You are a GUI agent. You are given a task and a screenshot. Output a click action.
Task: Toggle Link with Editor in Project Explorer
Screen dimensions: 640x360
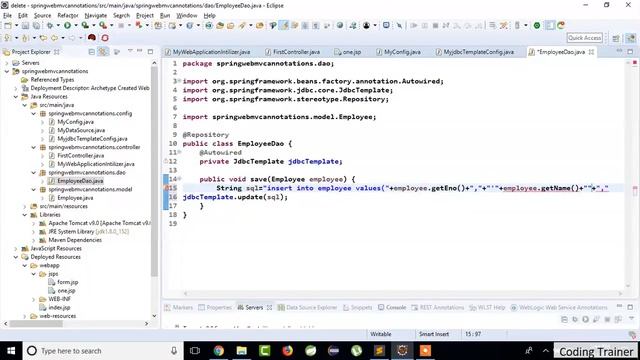tap(102, 52)
